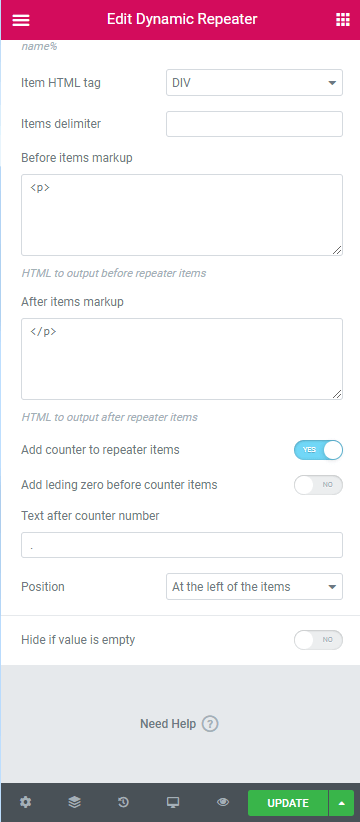The width and height of the screenshot is (360, 822).
Task: Open the hamburger menu icon
Action: [x=21, y=20]
